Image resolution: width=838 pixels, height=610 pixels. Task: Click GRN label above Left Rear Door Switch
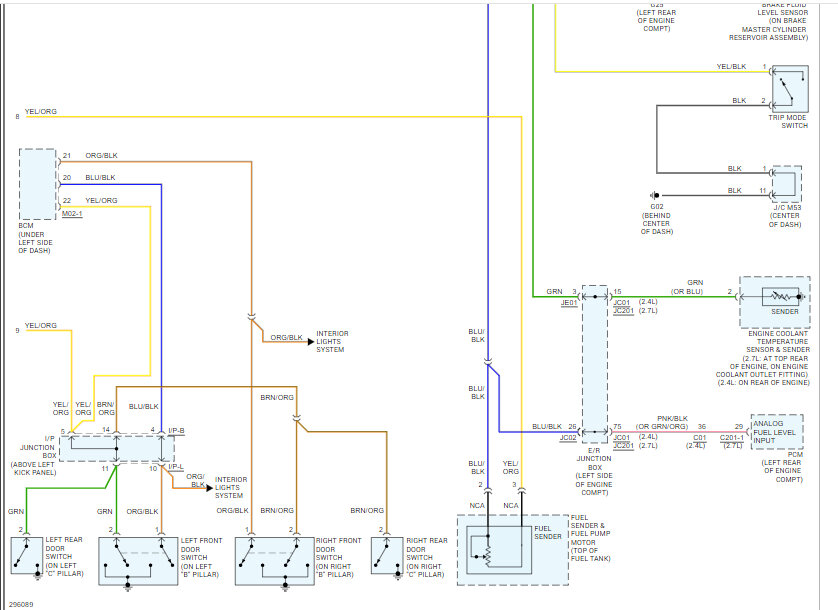pos(16,512)
